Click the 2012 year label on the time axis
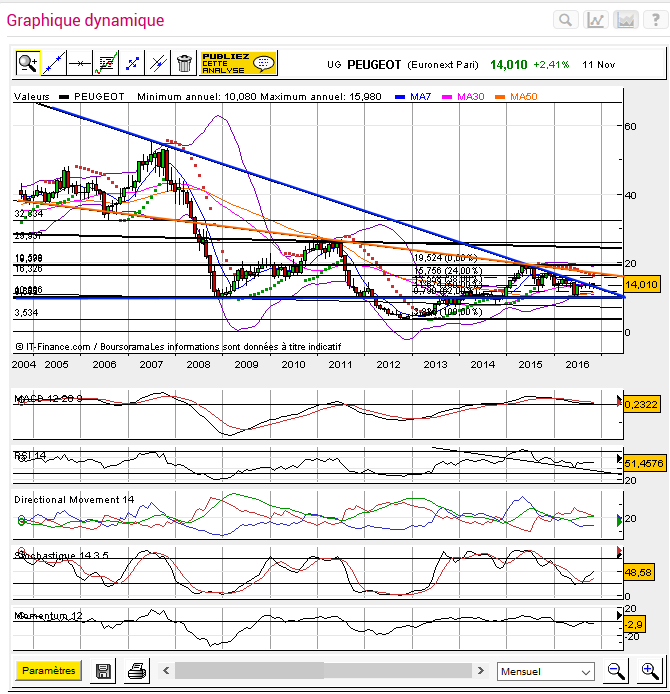The width and height of the screenshot is (670, 694). pyautogui.click(x=388, y=364)
